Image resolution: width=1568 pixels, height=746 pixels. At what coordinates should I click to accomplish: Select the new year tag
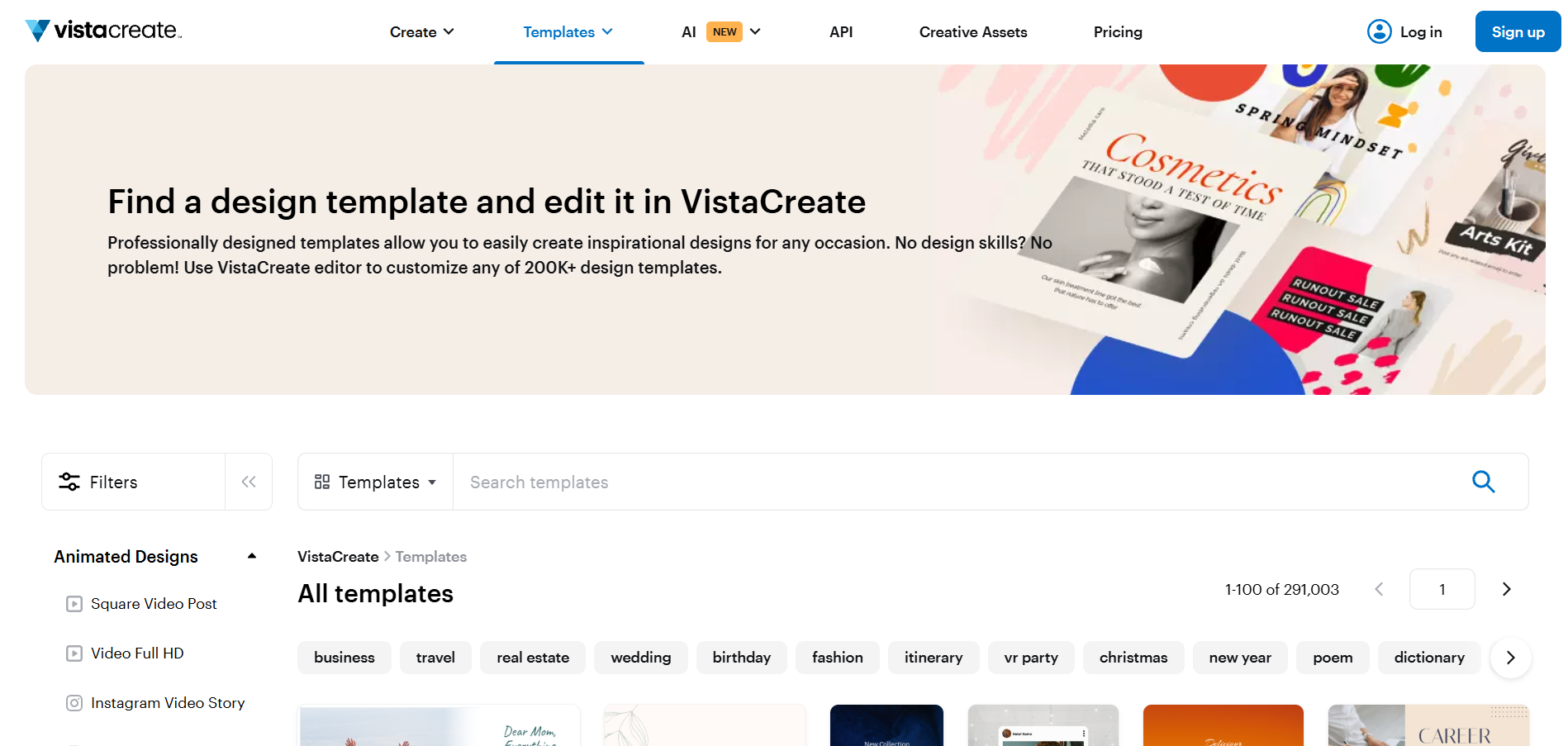[x=1240, y=658]
